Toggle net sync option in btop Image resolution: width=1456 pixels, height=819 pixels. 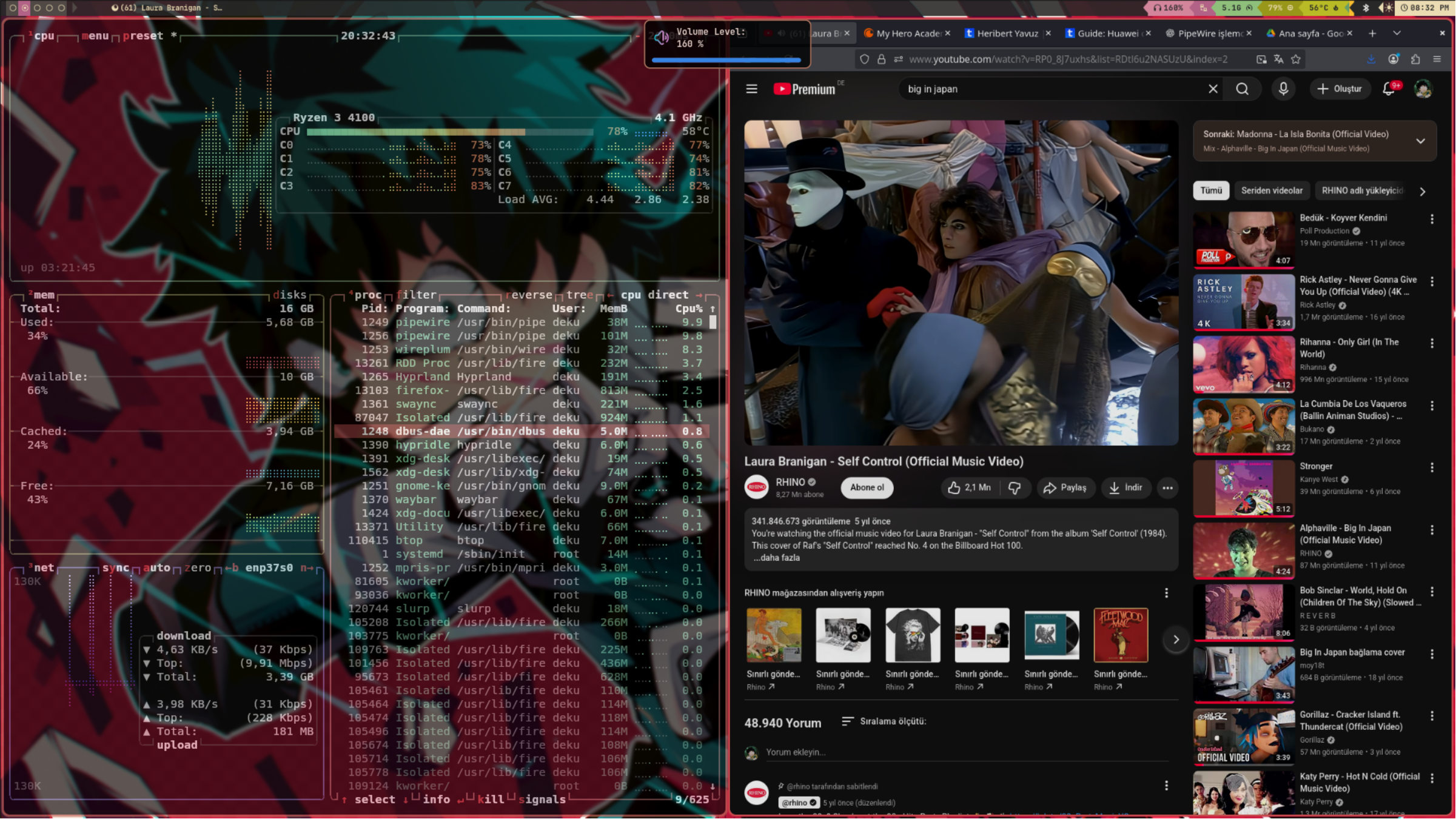tap(116, 567)
